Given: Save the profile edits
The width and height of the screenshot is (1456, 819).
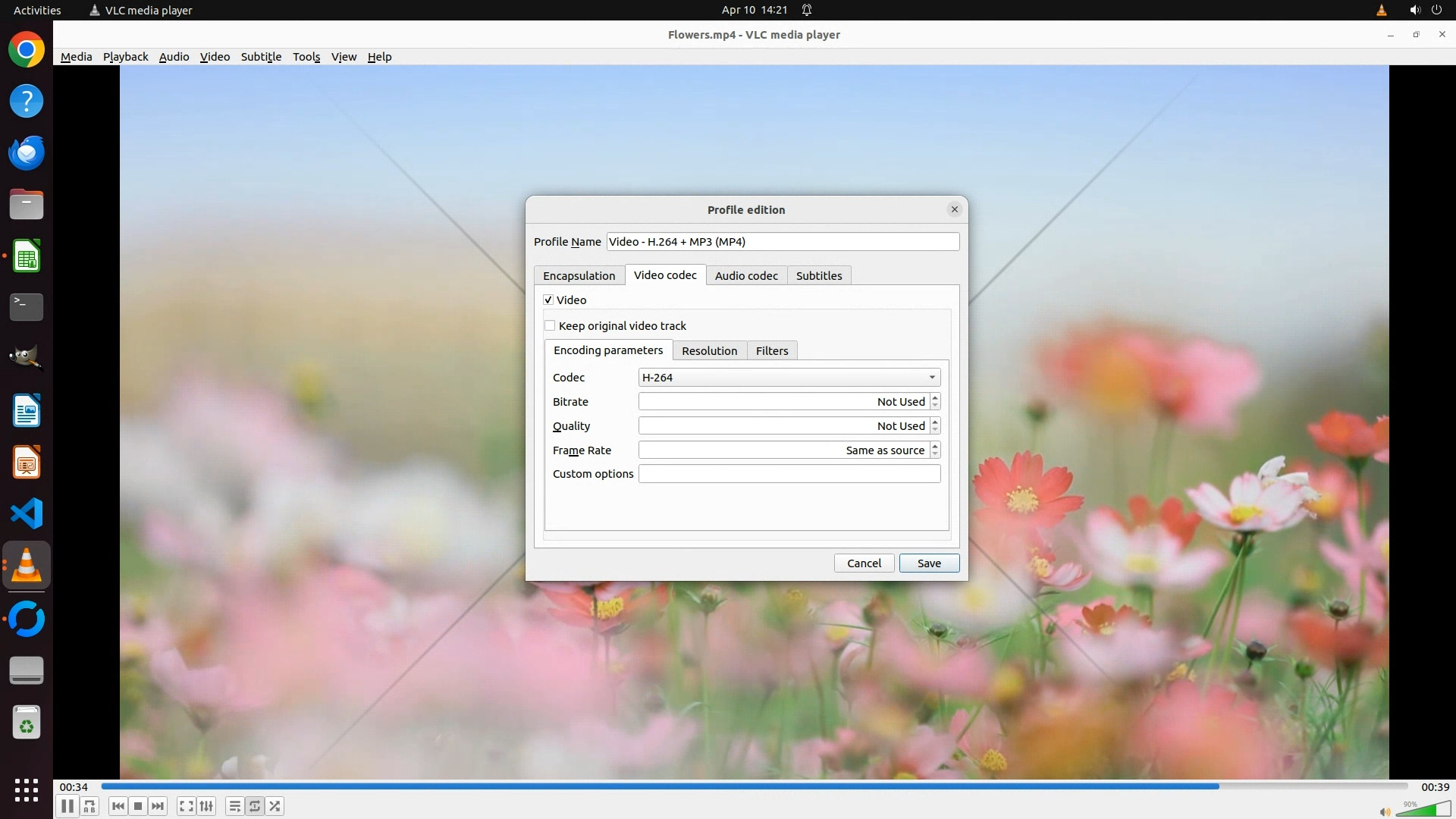Looking at the screenshot, I should pyautogui.click(x=929, y=563).
